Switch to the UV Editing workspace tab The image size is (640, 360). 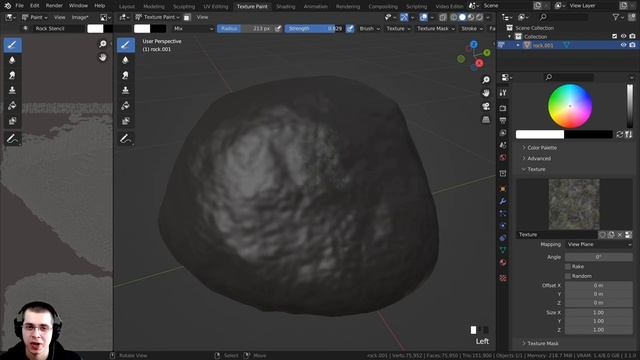(216, 7)
